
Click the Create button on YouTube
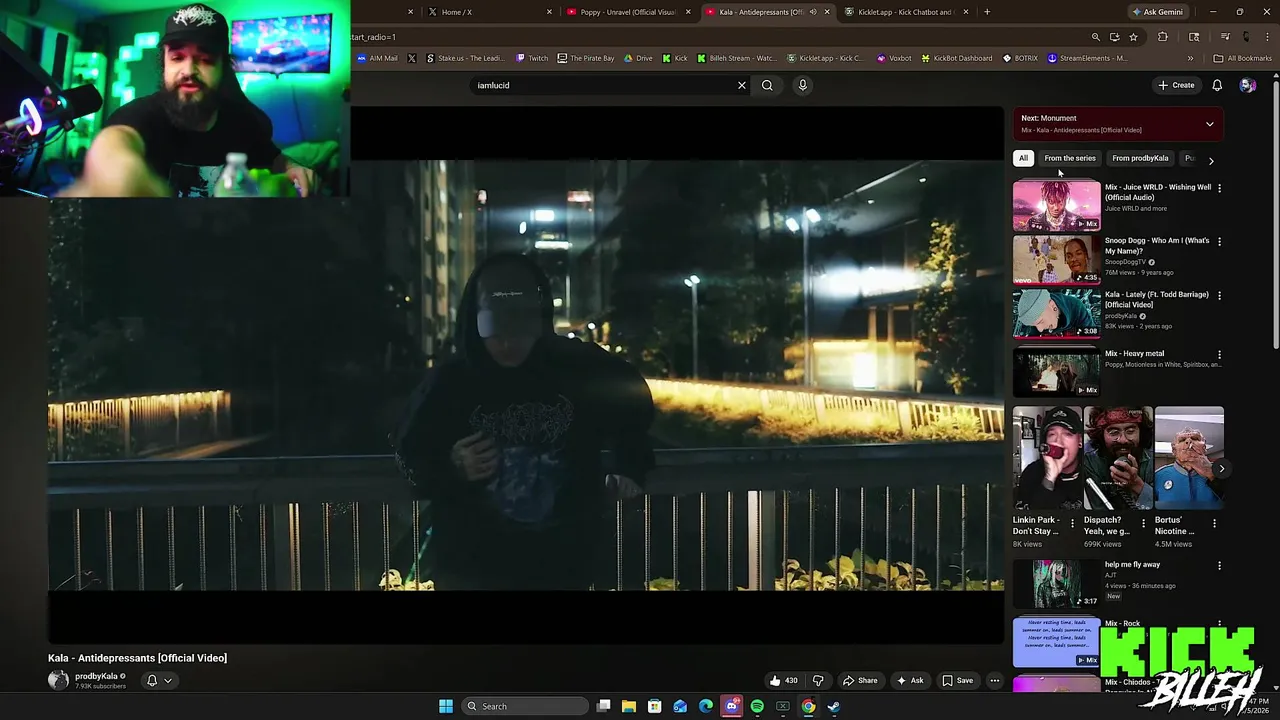click(x=1176, y=85)
